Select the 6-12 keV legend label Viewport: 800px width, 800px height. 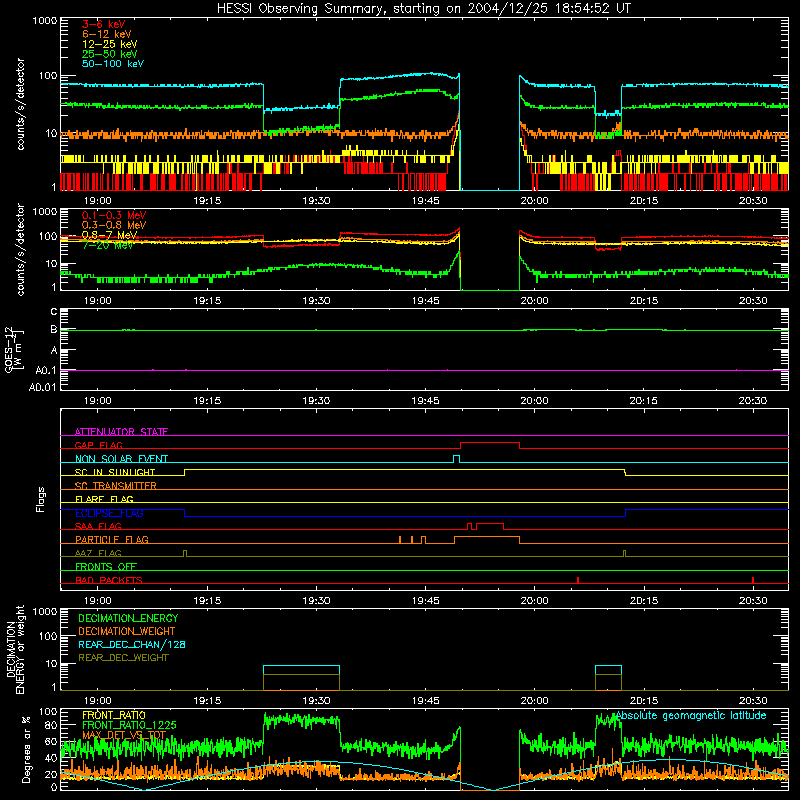click(x=106, y=34)
